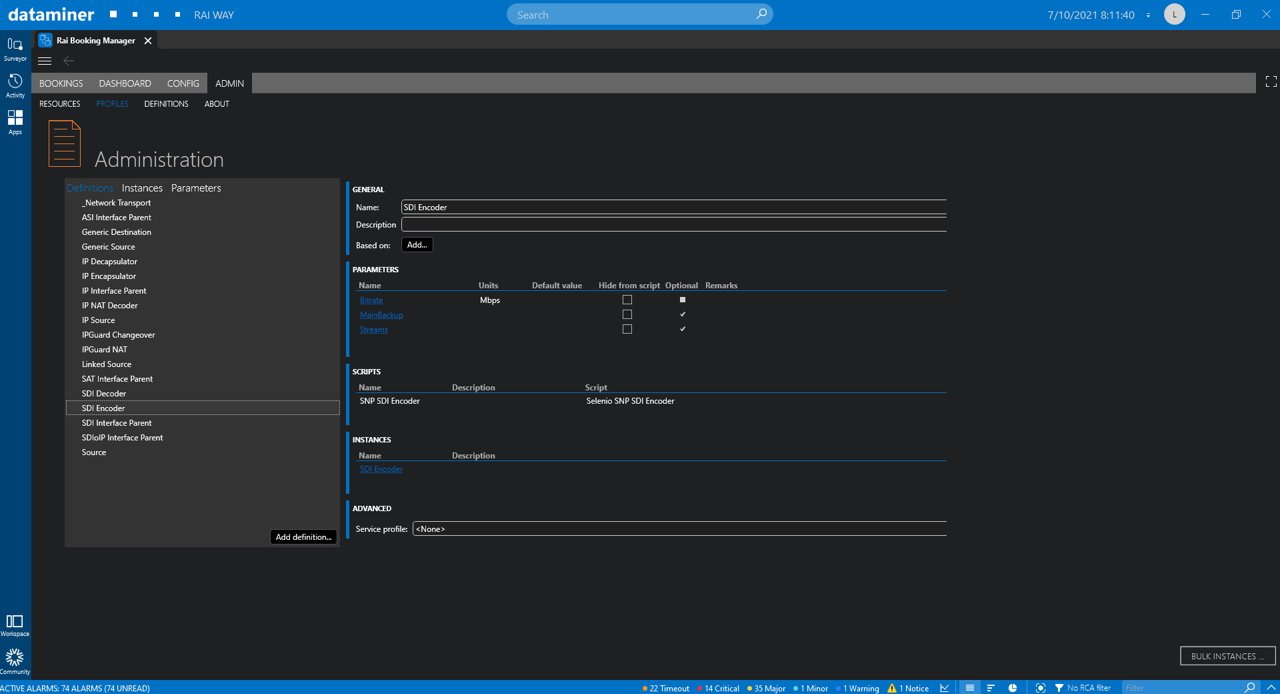
Task: Open the SDI Encoder instance link
Action: [x=381, y=469]
